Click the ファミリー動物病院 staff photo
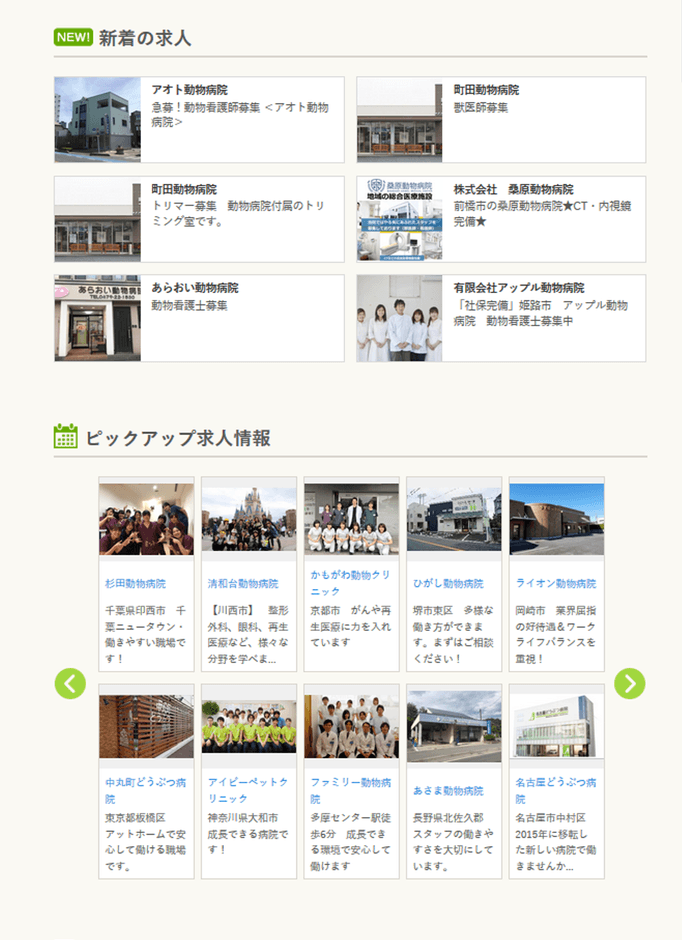The image size is (682, 940). 351,726
